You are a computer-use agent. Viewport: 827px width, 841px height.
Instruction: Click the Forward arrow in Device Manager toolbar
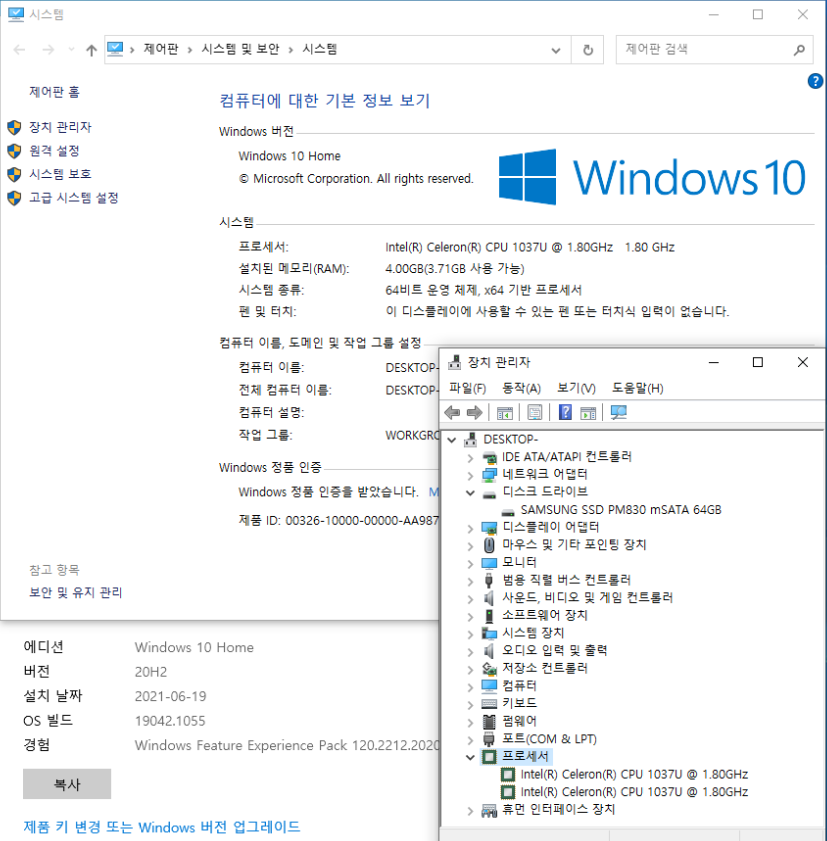click(x=475, y=412)
